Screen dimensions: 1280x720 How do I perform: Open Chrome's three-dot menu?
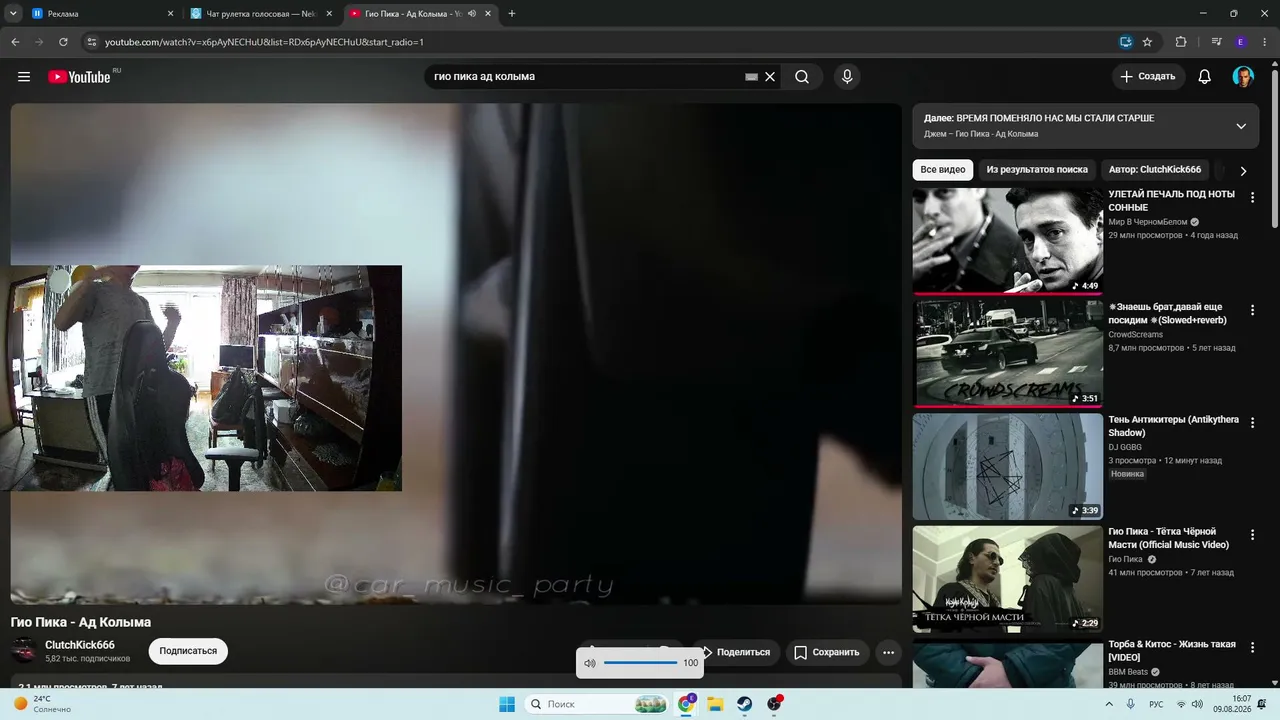click(x=1264, y=42)
